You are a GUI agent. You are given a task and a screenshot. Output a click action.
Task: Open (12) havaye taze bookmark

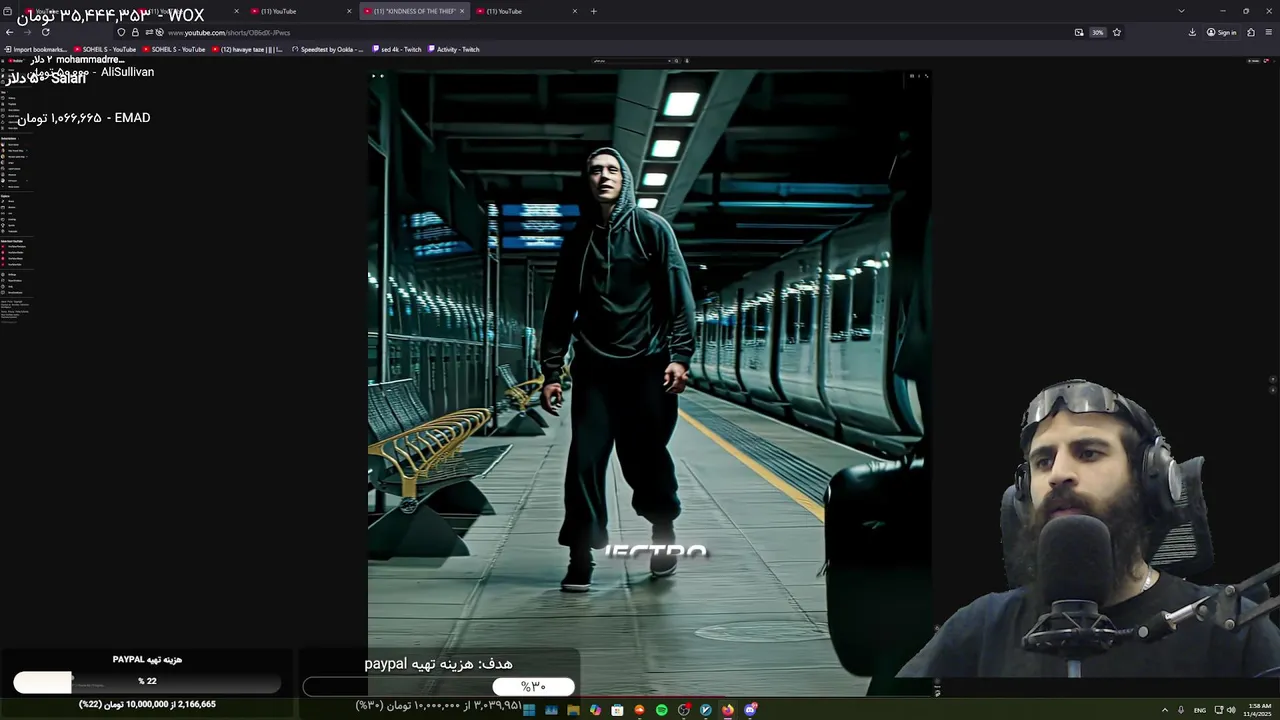click(x=247, y=49)
